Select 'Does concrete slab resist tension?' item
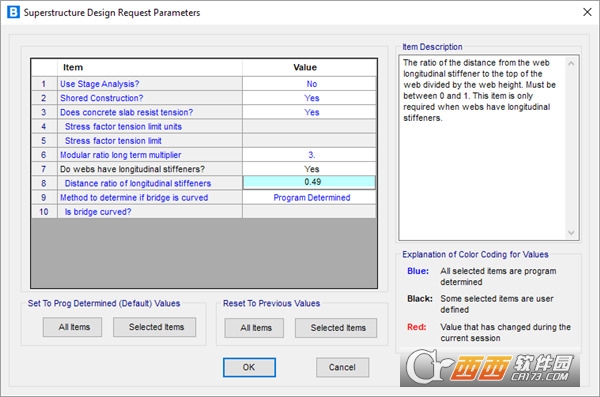Viewport: 600px width, 397px height. click(x=150, y=112)
